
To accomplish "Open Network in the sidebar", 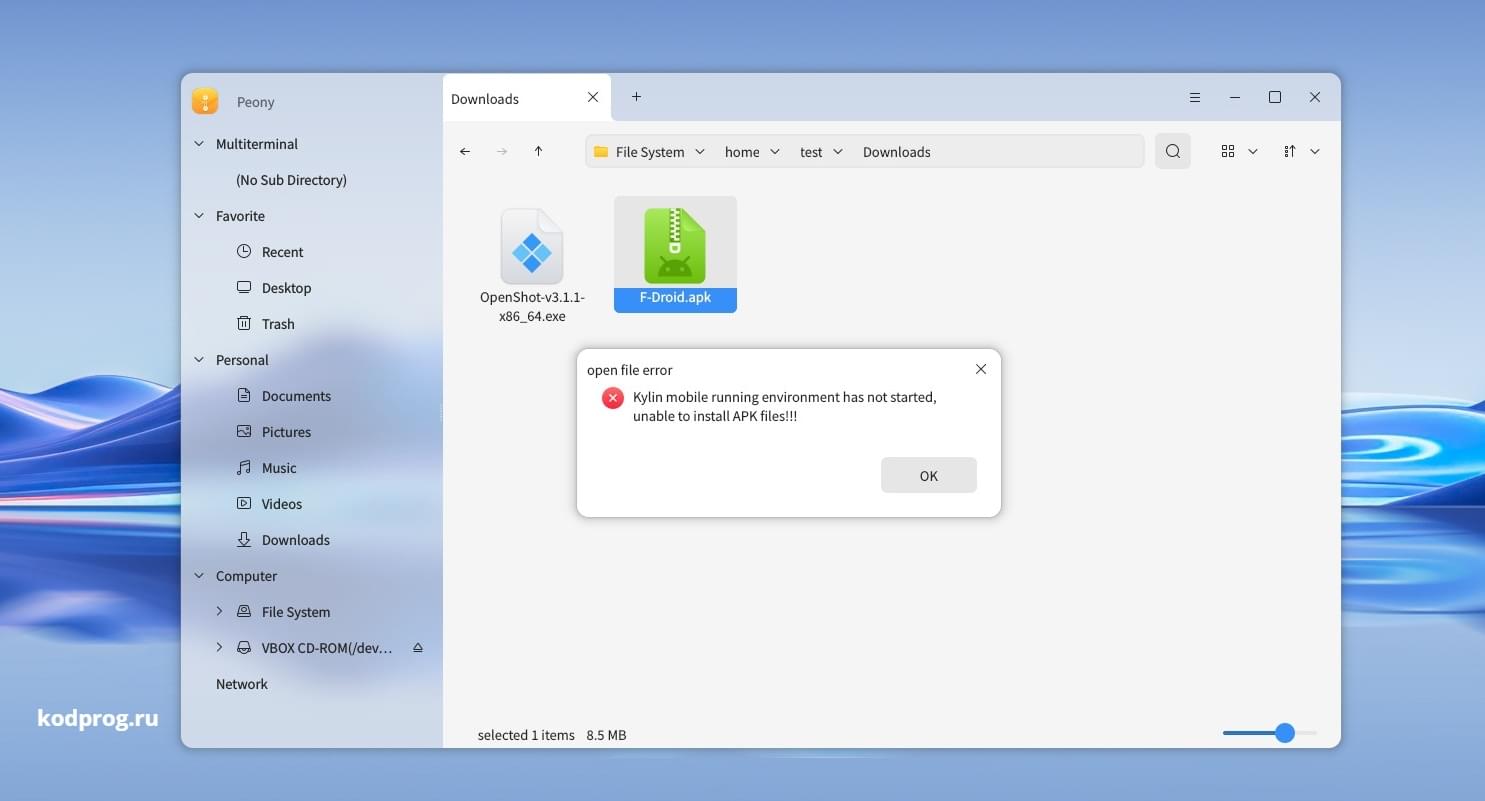I will click(242, 684).
